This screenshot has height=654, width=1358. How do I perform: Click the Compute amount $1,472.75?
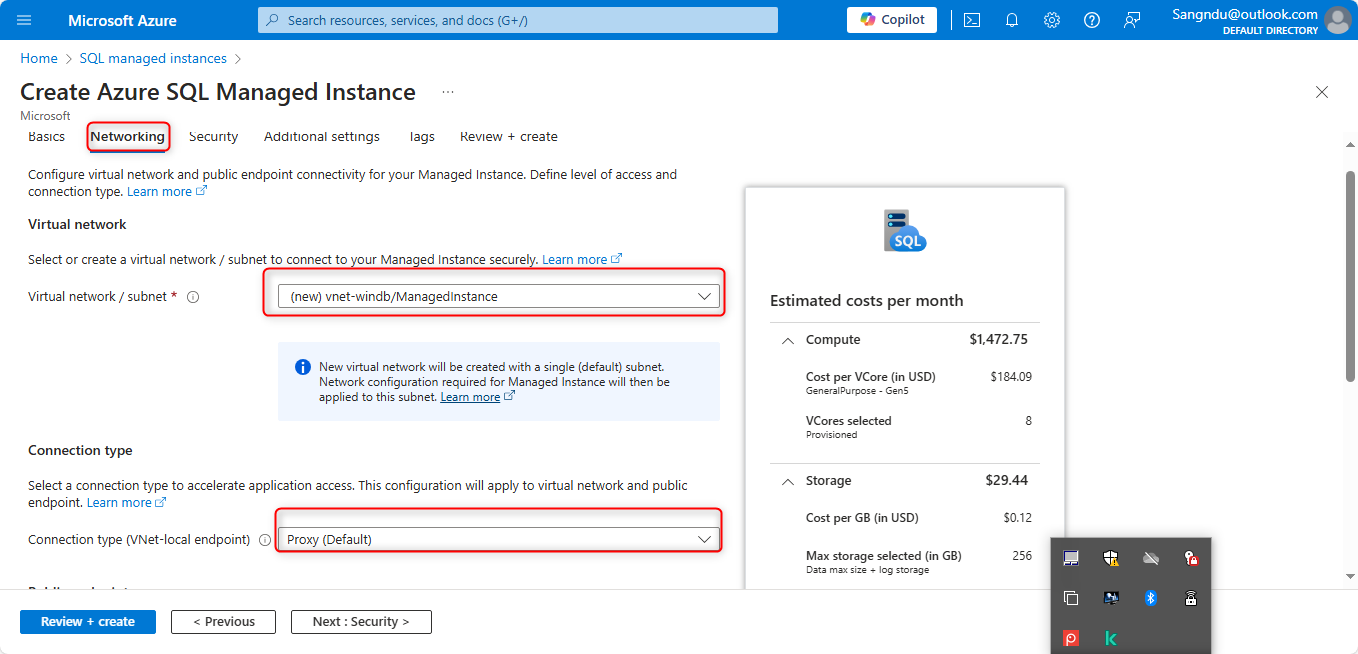pos(998,340)
